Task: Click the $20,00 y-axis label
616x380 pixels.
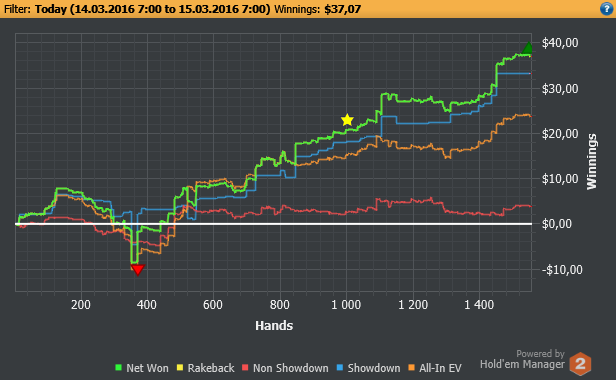Action: 560,134
